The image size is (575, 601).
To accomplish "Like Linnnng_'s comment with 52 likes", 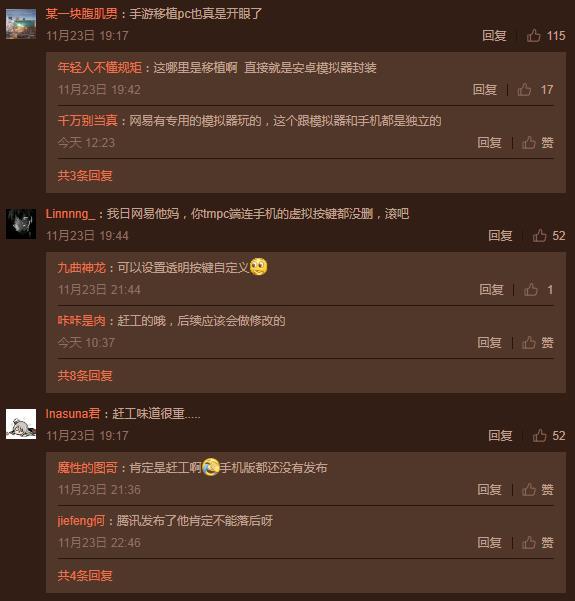I will click(x=549, y=235).
